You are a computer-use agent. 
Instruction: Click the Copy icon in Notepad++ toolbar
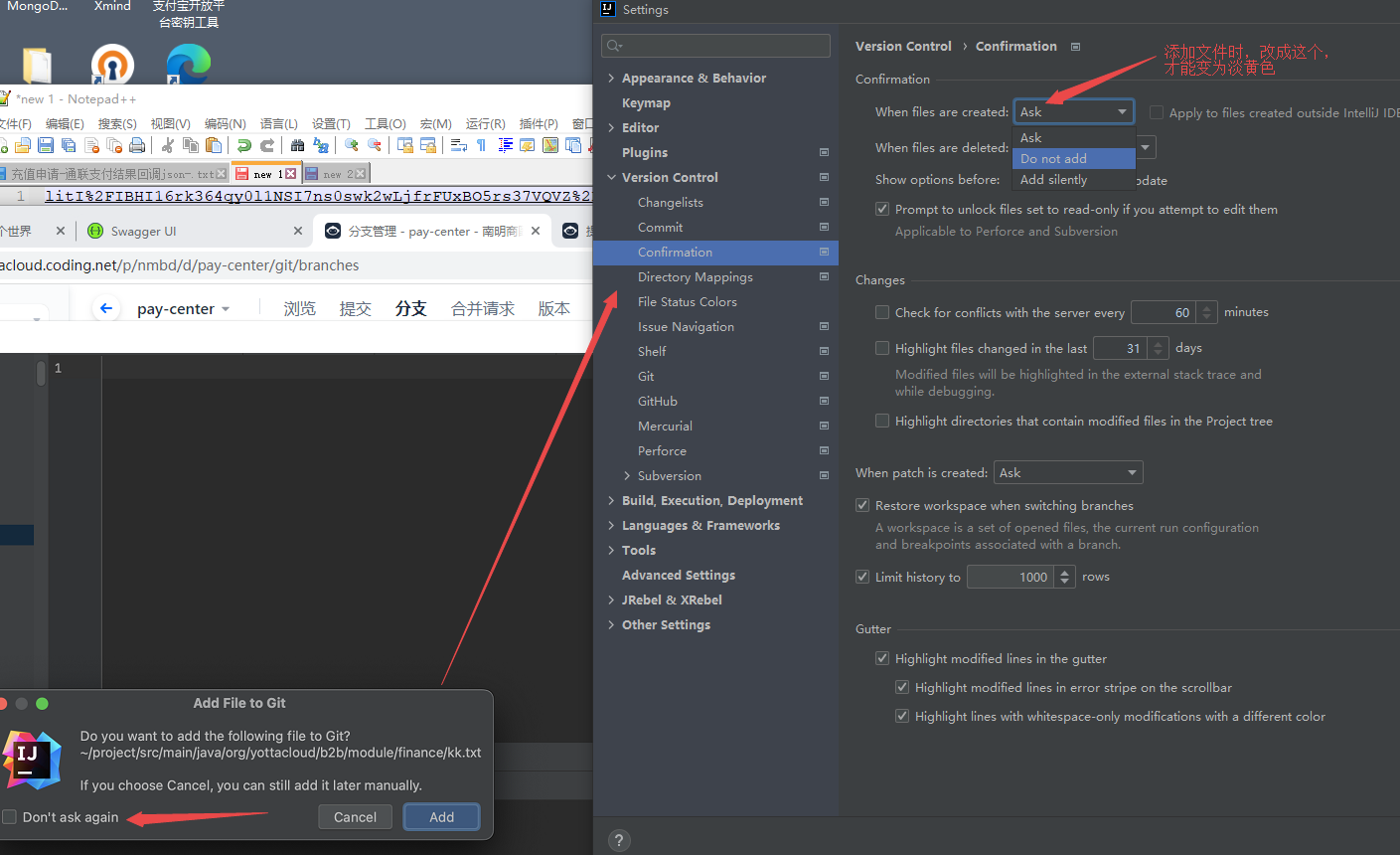point(191,146)
